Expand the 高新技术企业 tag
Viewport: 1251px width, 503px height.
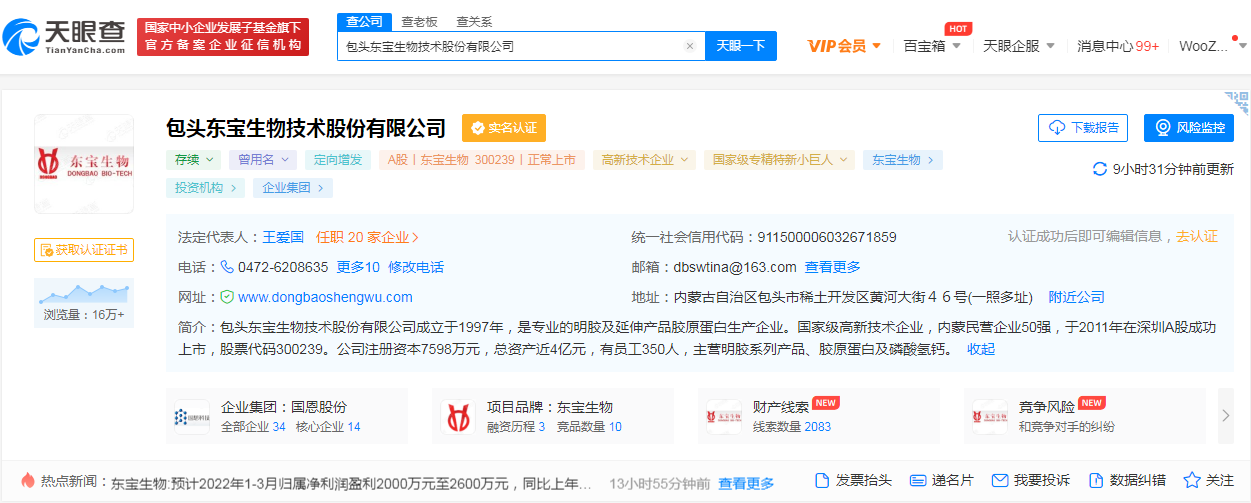pos(644,160)
